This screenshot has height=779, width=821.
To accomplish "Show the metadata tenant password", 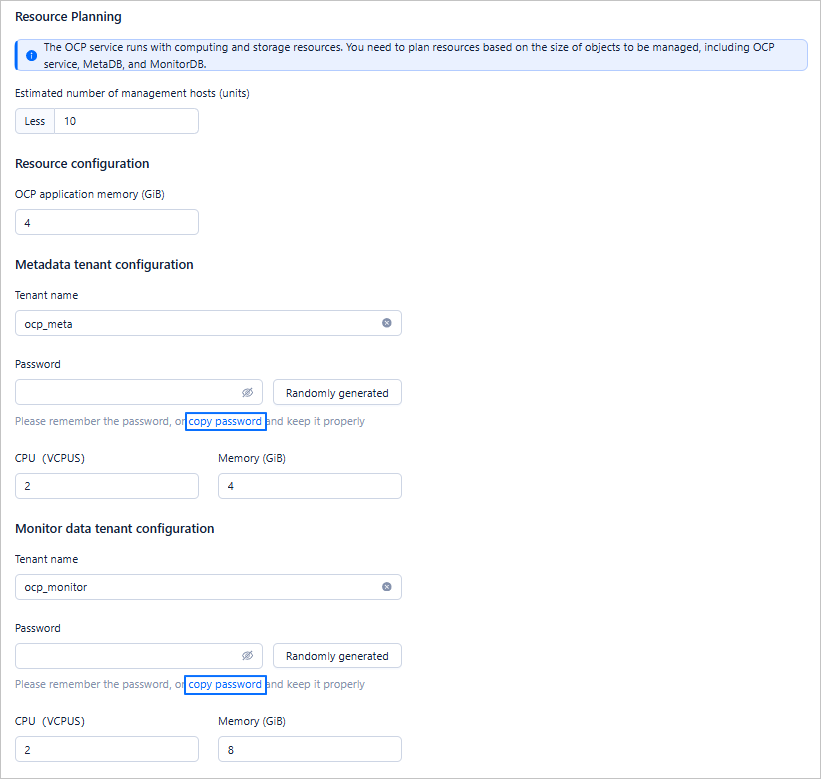I will [x=248, y=393].
